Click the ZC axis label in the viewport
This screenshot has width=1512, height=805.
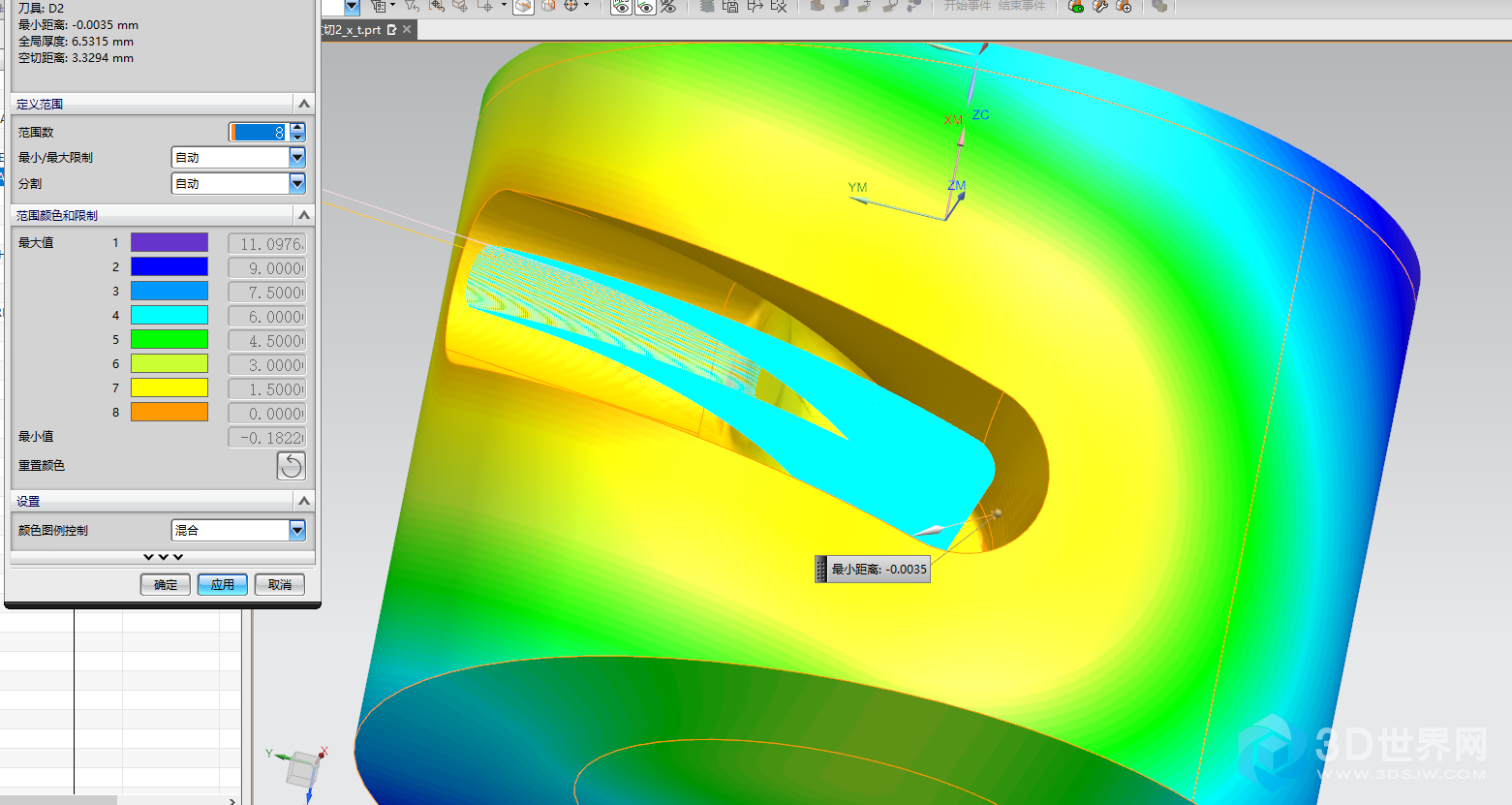tap(980, 114)
